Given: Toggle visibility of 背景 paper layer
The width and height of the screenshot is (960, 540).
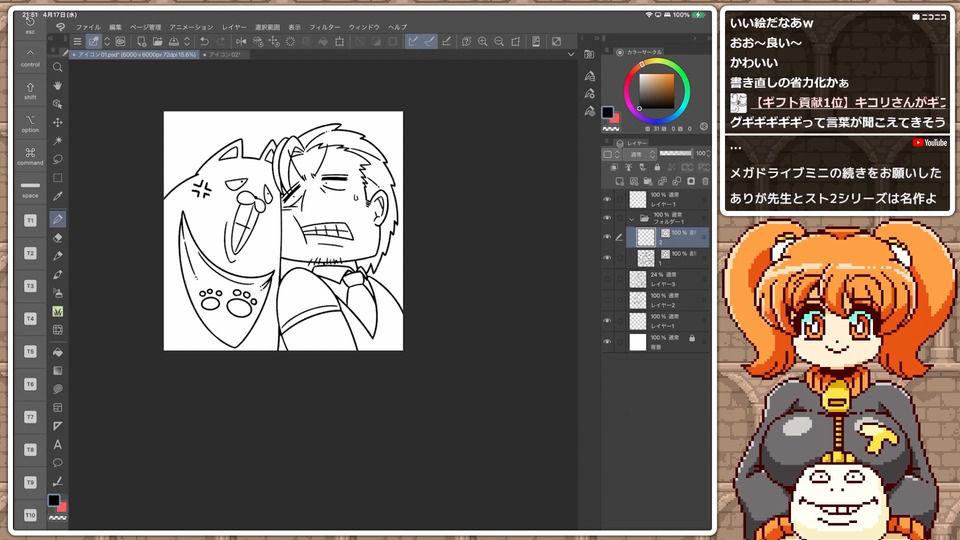Looking at the screenshot, I should point(607,342).
